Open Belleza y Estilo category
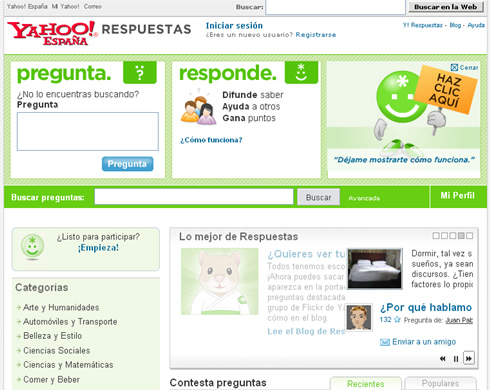Image resolution: width=490 pixels, height=390 pixels. click(x=52, y=336)
